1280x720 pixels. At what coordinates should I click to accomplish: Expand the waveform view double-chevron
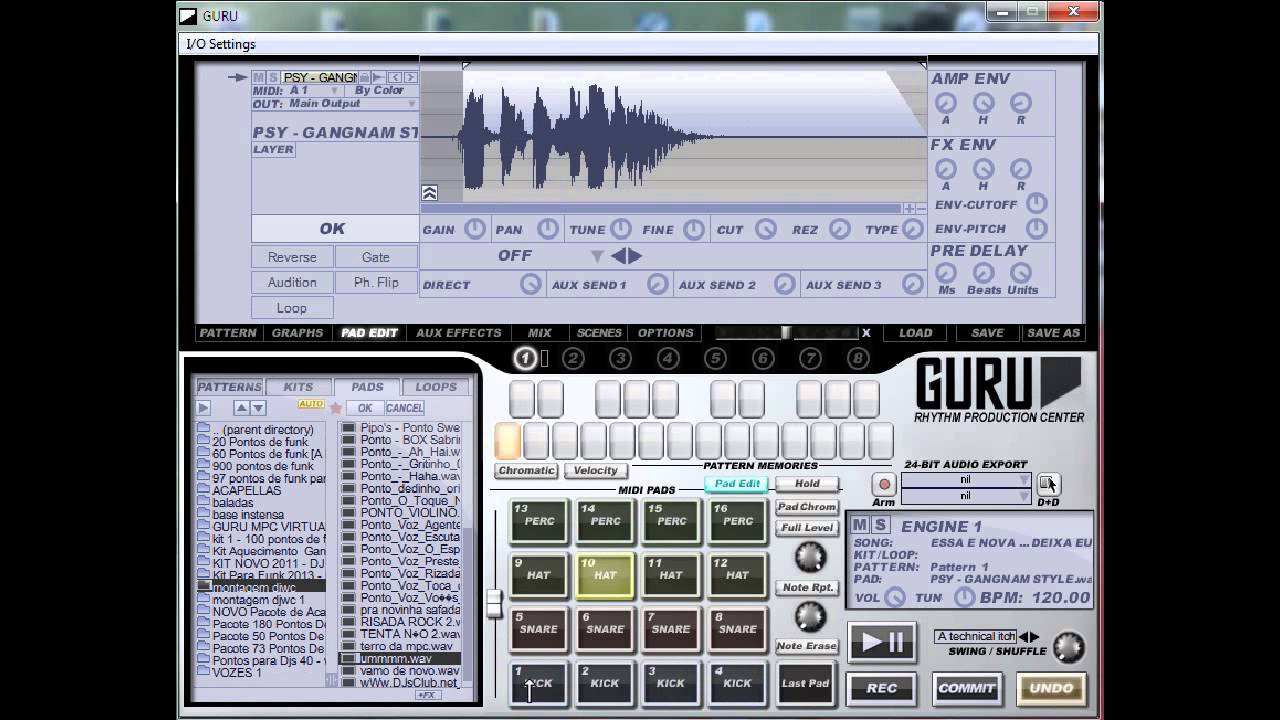pyautogui.click(x=429, y=193)
